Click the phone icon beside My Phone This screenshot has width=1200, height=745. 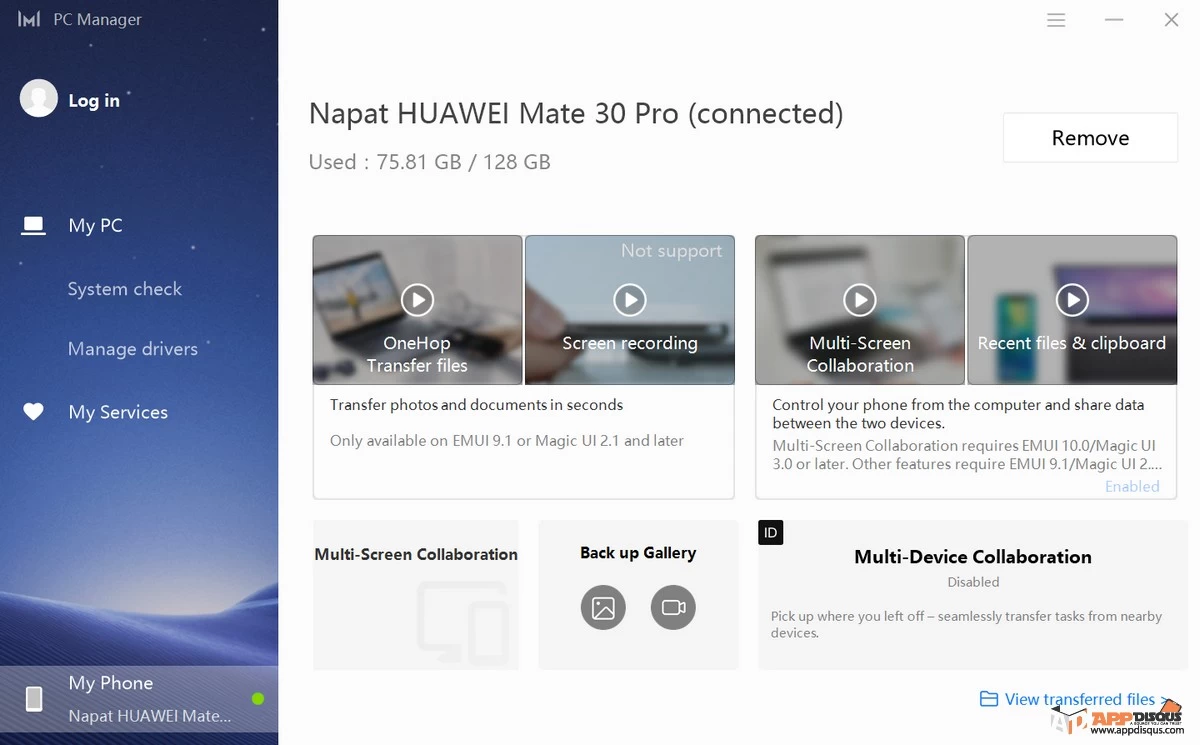[34, 699]
